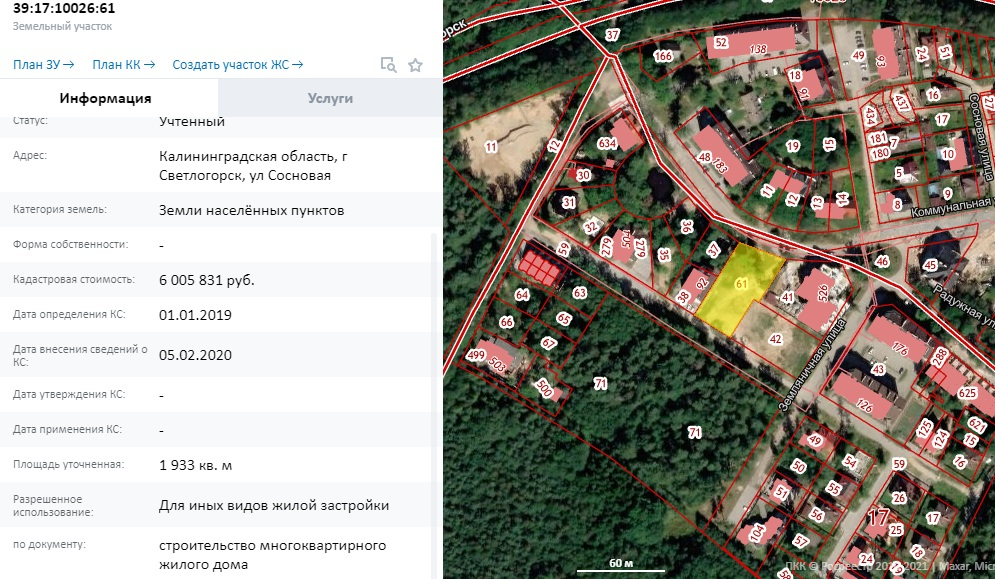Click parcel label 625 on map

pos(966,393)
